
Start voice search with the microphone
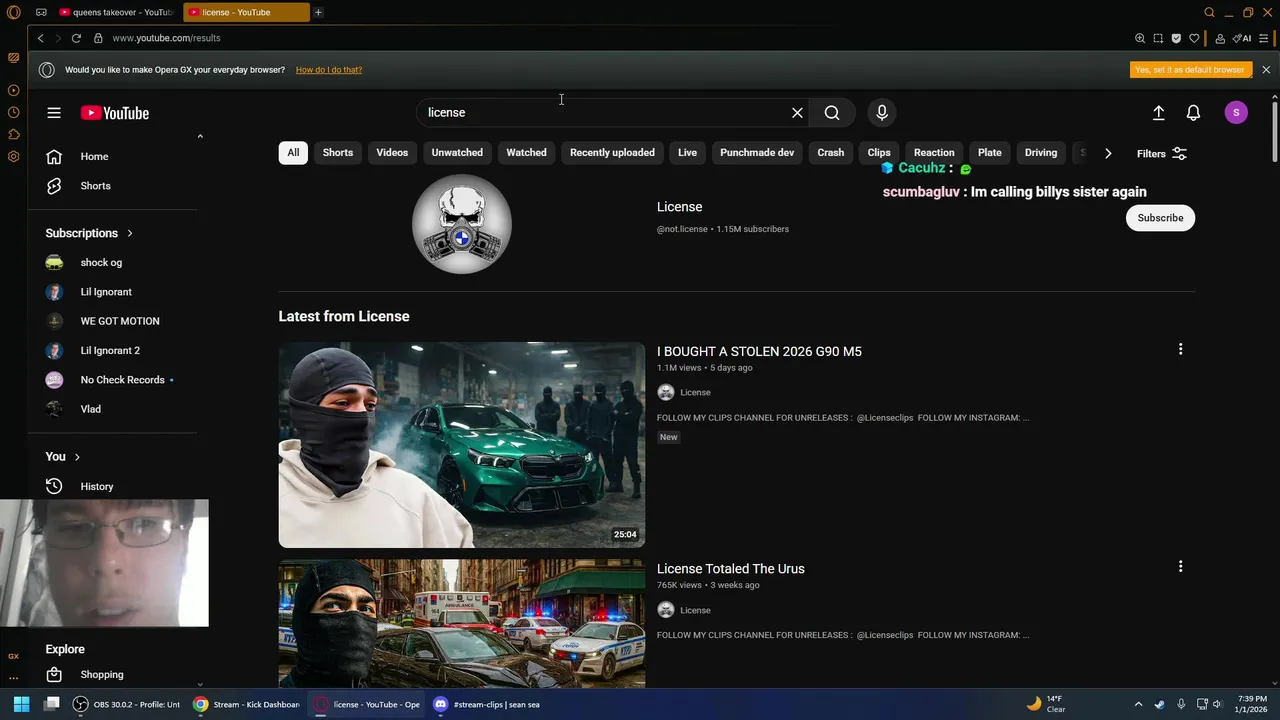[x=882, y=113]
